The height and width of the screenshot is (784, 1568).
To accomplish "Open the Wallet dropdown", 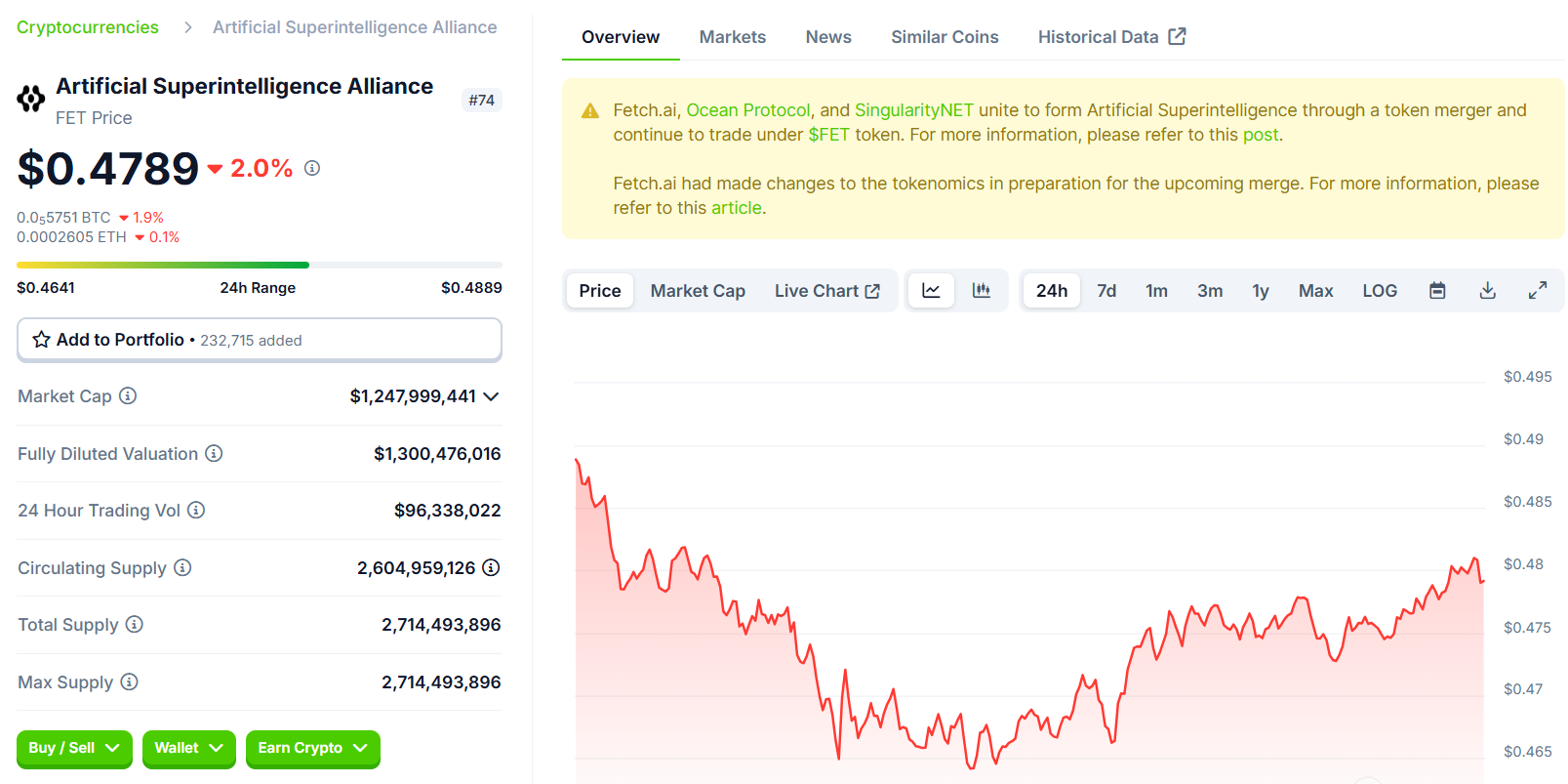I will [x=189, y=749].
